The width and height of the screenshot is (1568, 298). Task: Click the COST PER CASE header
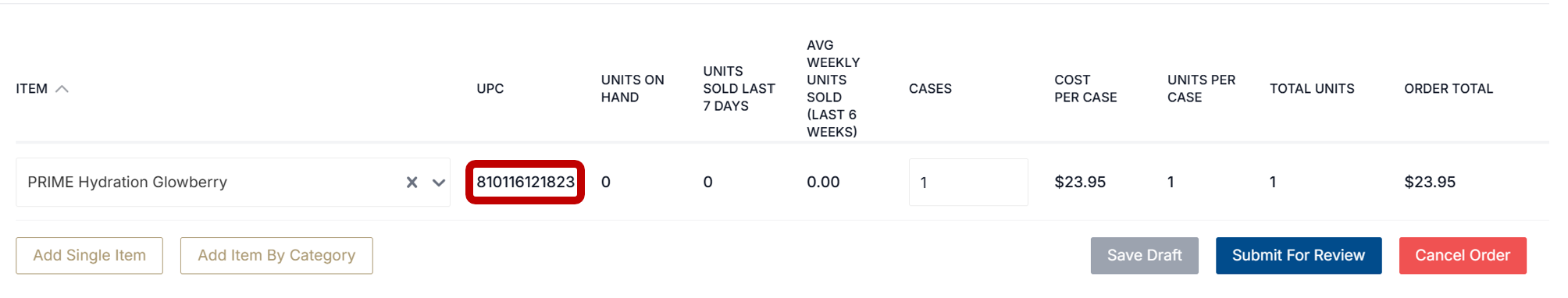(x=1085, y=89)
